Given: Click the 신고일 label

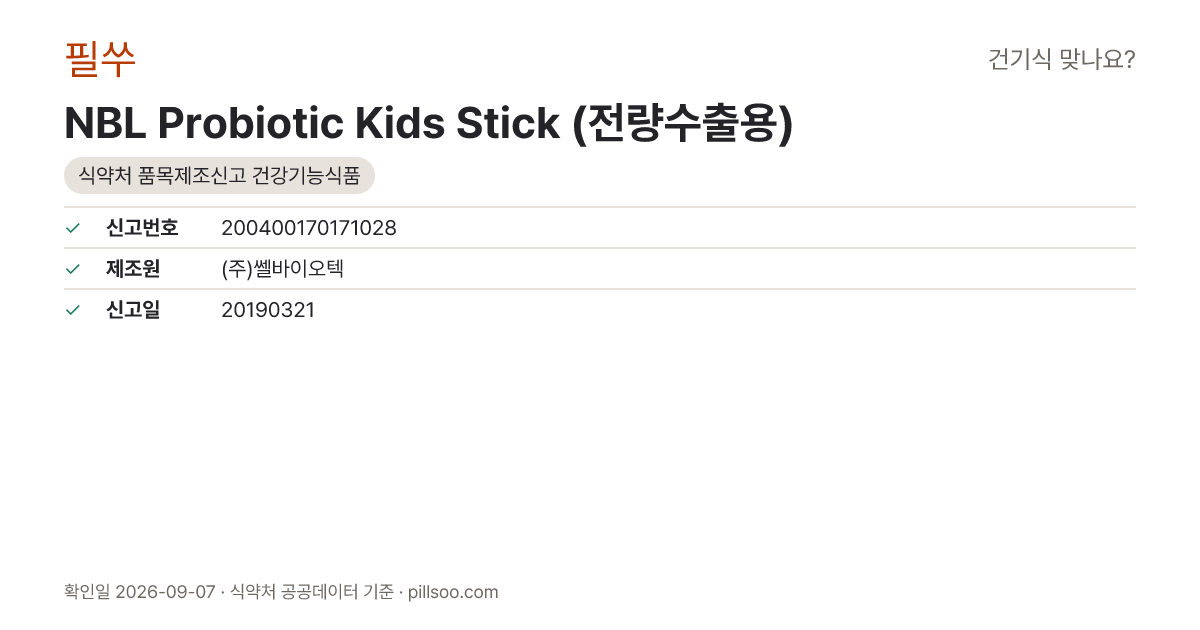Looking at the screenshot, I should coord(133,310).
